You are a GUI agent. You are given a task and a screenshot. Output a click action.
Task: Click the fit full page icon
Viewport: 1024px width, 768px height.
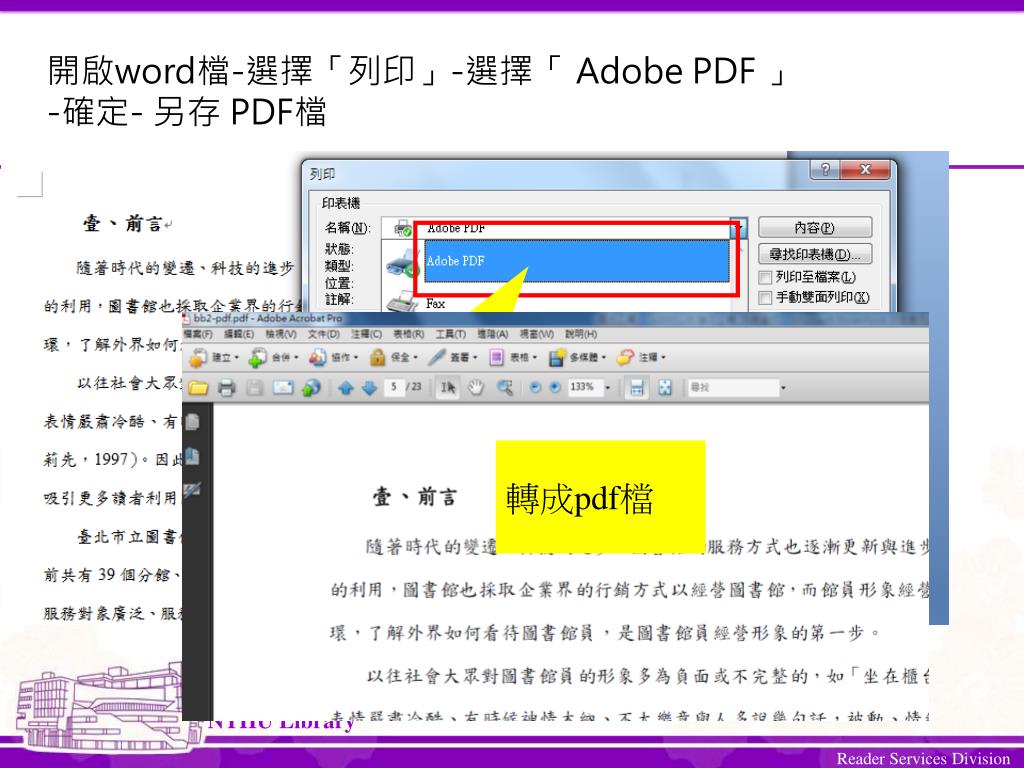point(665,387)
